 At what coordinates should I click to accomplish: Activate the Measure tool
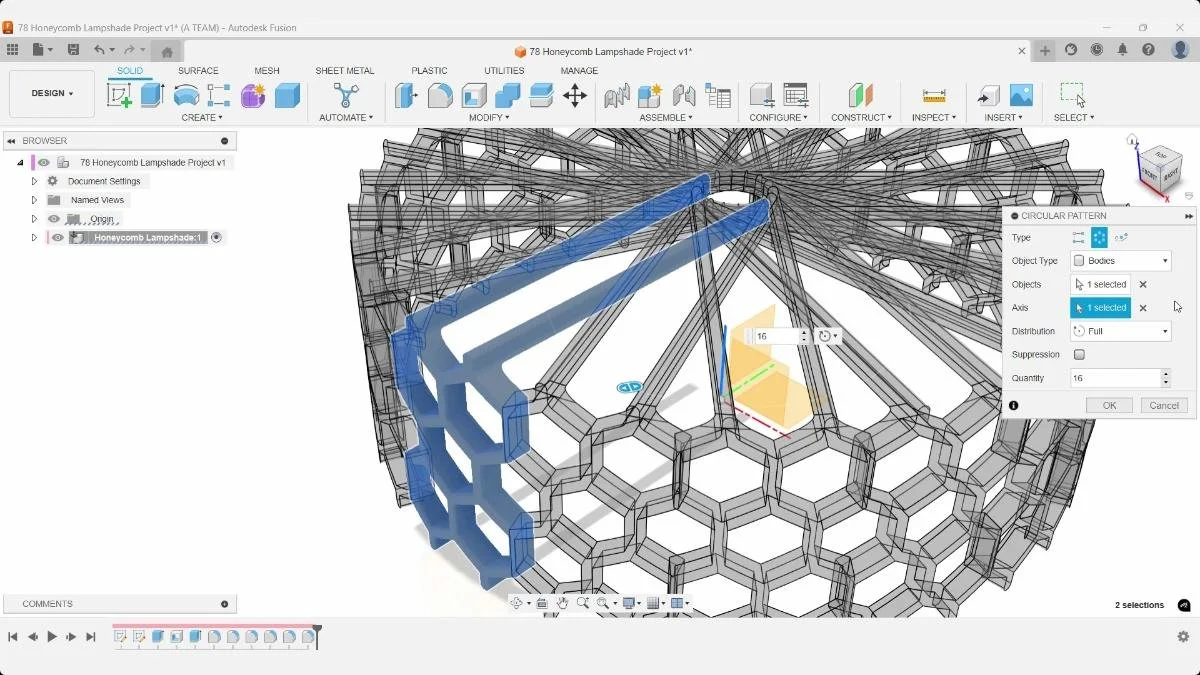[934, 95]
